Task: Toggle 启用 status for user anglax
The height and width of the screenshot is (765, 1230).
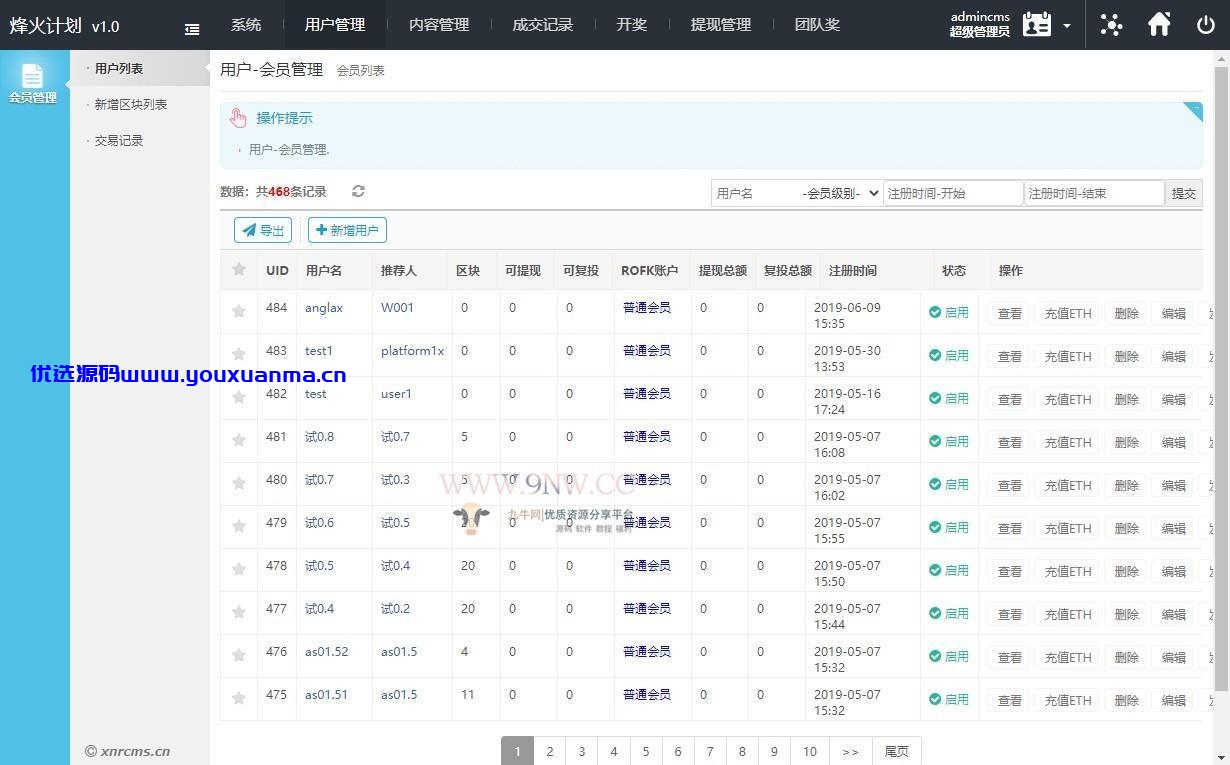Action: [x=949, y=312]
